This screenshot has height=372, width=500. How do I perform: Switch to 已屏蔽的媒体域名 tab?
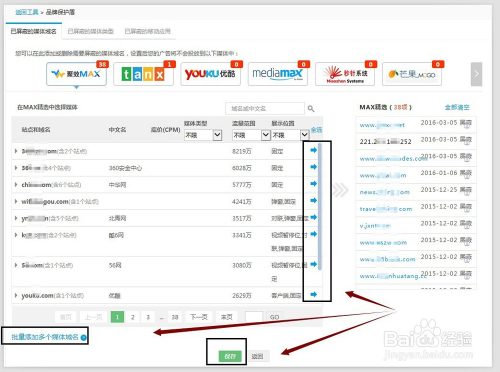pos(34,31)
